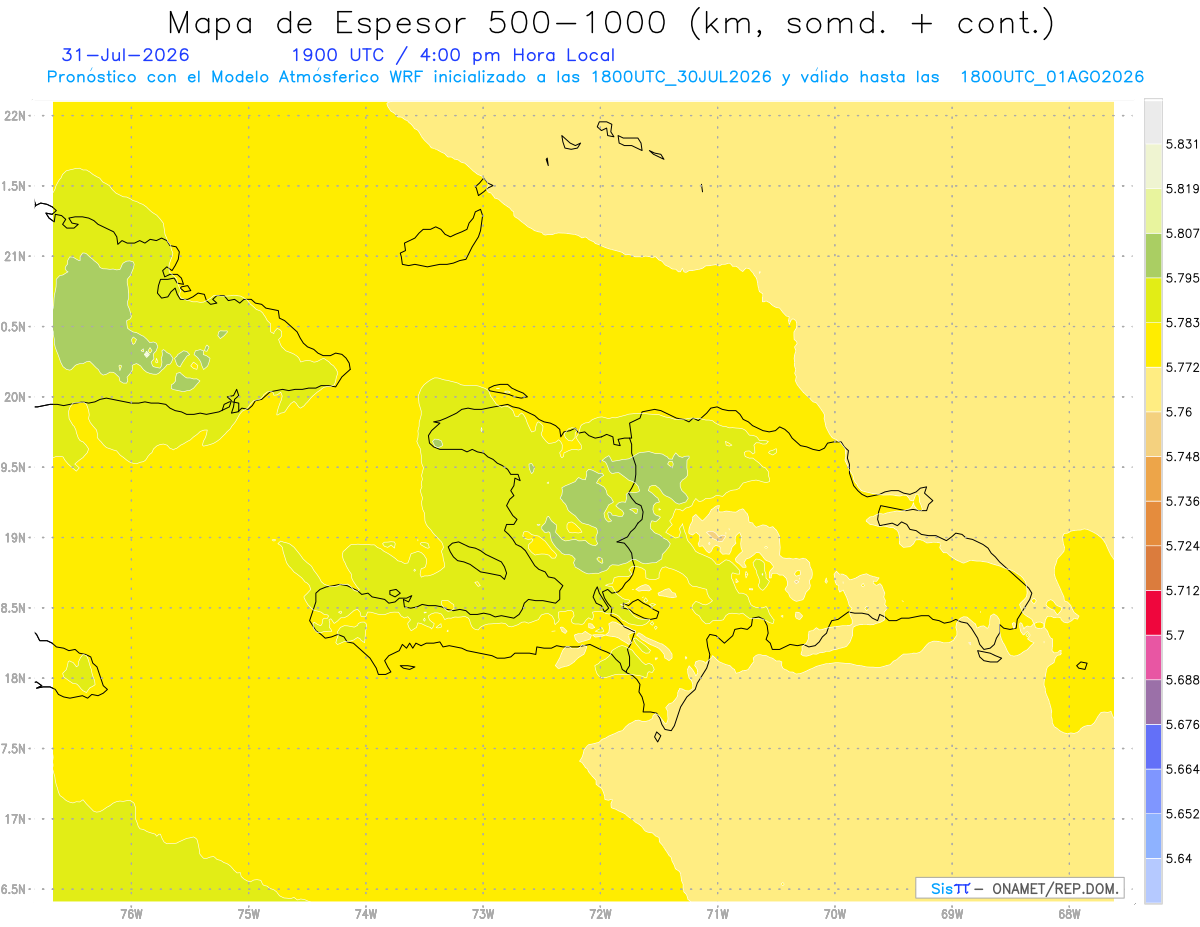Click the 17N latitude label
The height and width of the screenshot is (927, 1200).
click(14, 819)
